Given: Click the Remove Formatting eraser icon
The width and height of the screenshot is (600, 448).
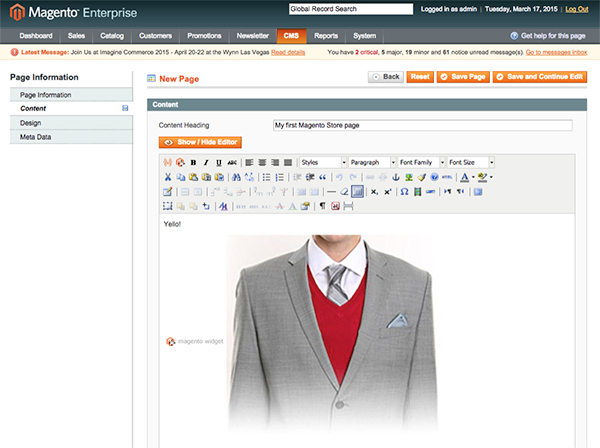Looking at the screenshot, I should pos(344,192).
